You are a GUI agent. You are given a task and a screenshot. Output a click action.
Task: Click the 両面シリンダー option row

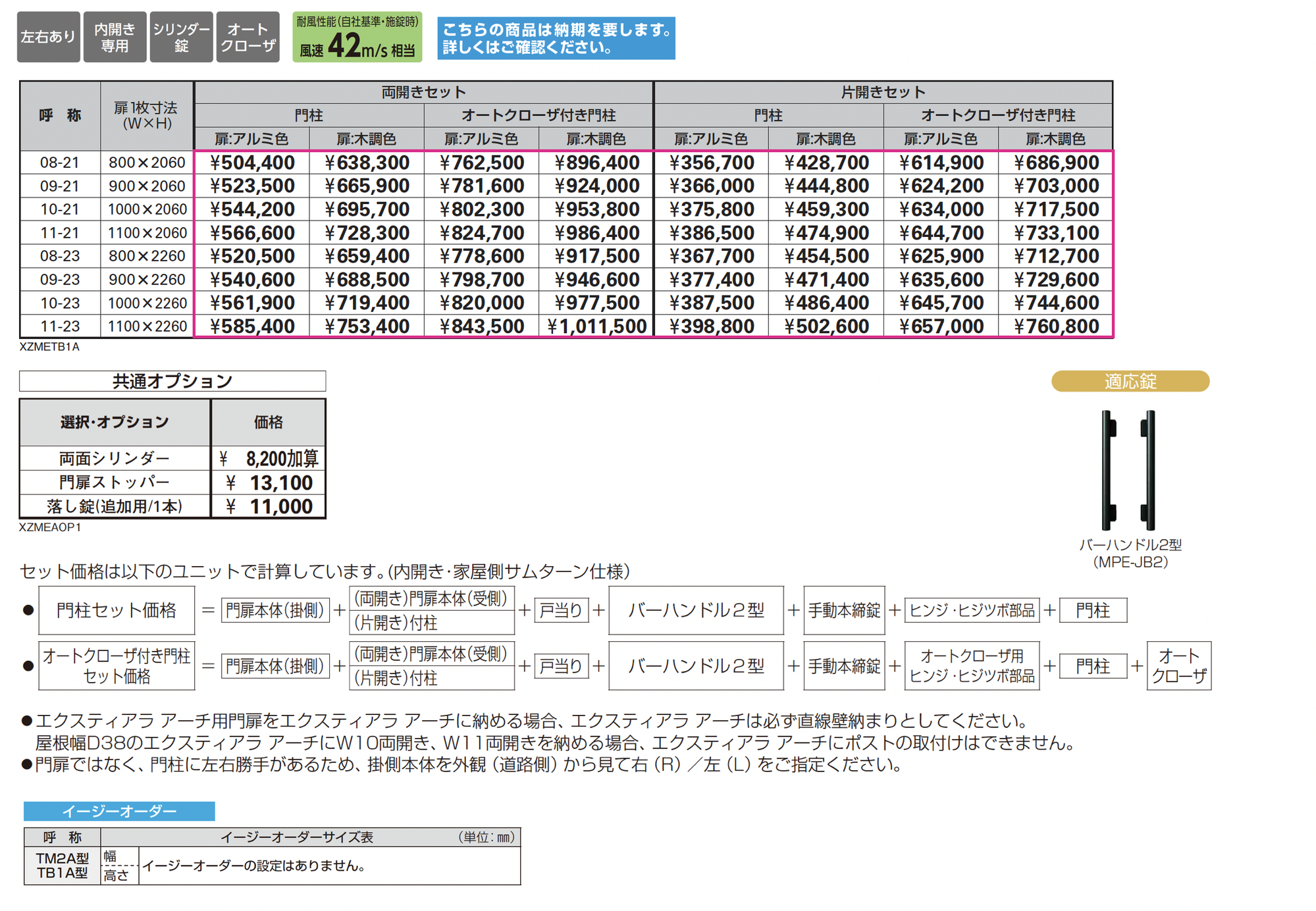click(115, 458)
